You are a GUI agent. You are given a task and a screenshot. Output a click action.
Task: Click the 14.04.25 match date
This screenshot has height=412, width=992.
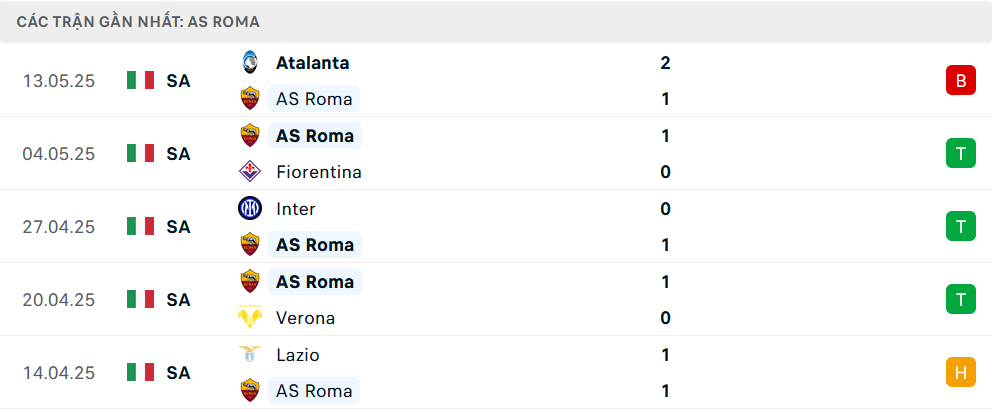(59, 373)
